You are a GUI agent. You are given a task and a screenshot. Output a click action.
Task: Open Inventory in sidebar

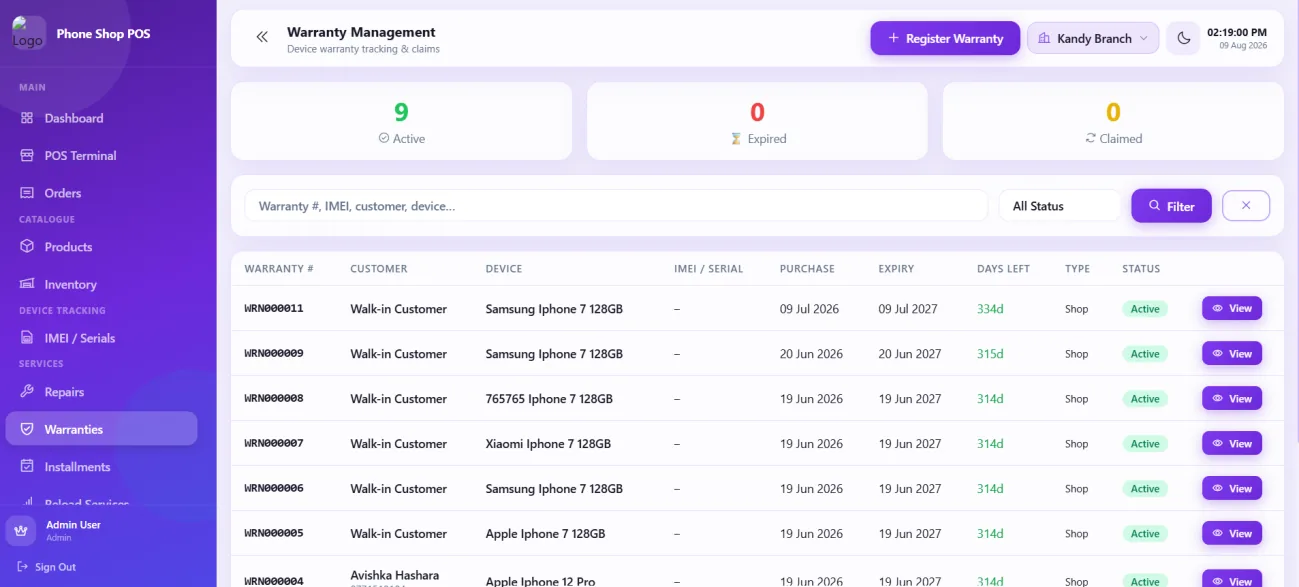click(x=102, y=285)
